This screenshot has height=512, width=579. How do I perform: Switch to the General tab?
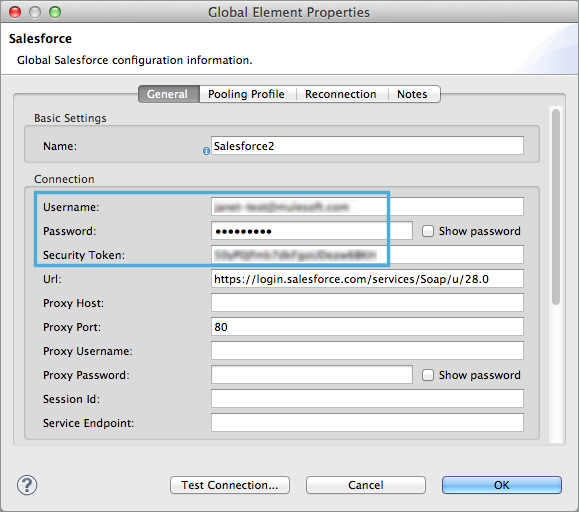169,94
